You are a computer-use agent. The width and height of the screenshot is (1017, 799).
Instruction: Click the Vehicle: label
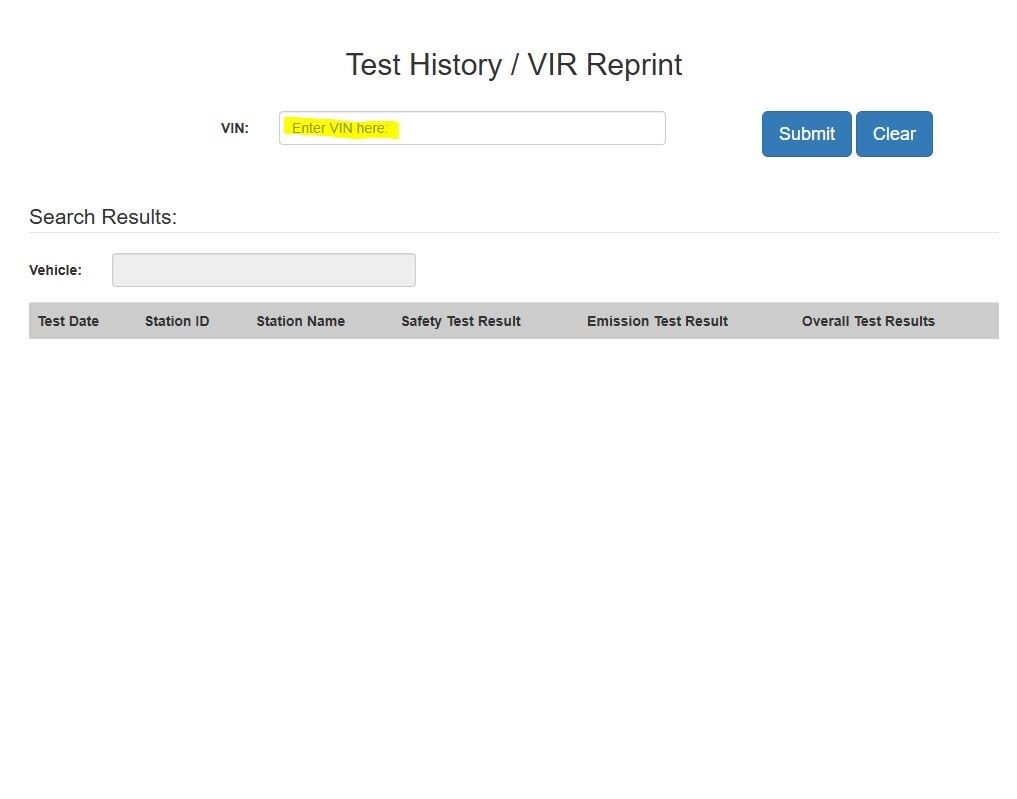55,270
